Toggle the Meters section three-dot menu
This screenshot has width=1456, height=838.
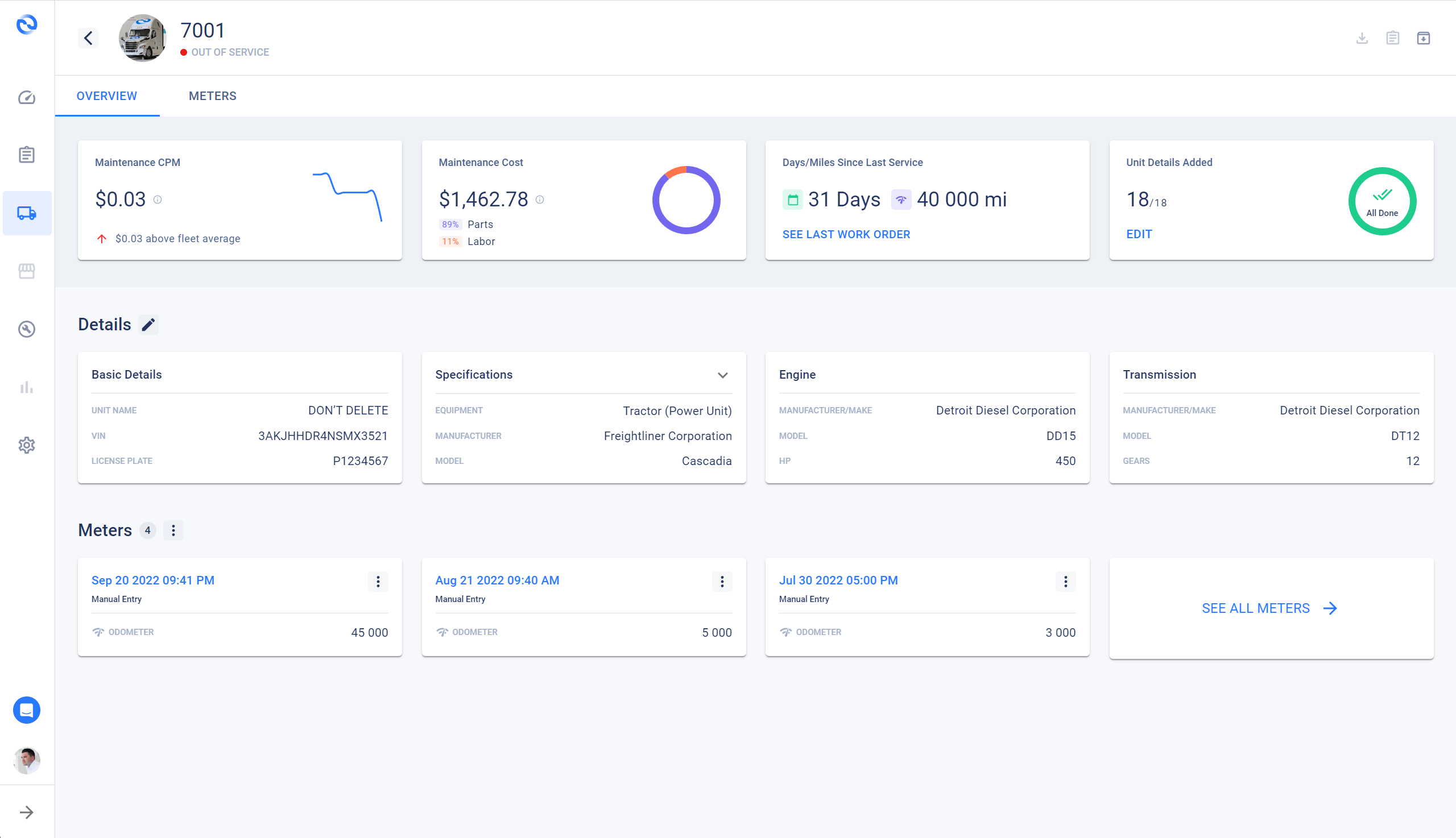click(x=173, y=530)
